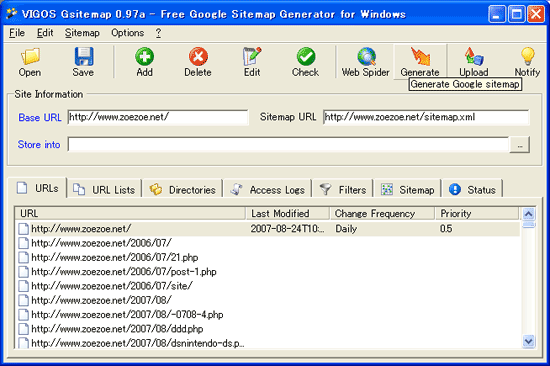
Task: Close the VIGOS Gsitemap window
Action: pyautogui.click(x=536, y=14)
